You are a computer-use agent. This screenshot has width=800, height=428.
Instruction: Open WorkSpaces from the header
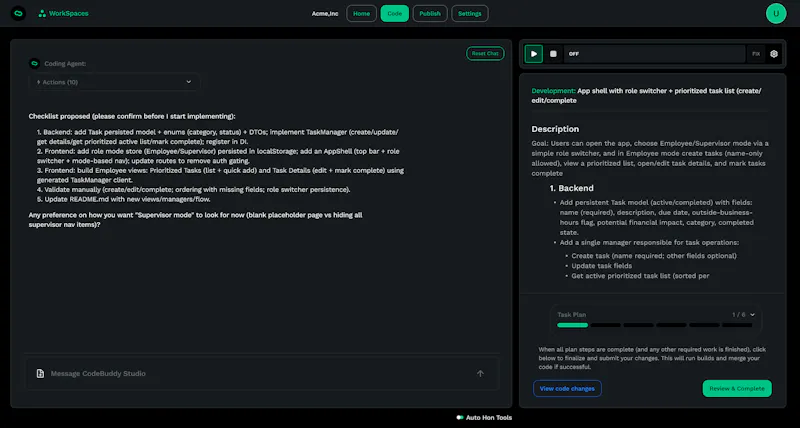[x=64, y=13]
